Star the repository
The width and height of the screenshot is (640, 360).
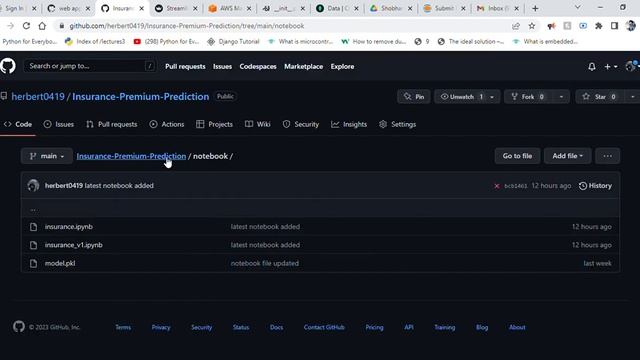click(600, 97)
